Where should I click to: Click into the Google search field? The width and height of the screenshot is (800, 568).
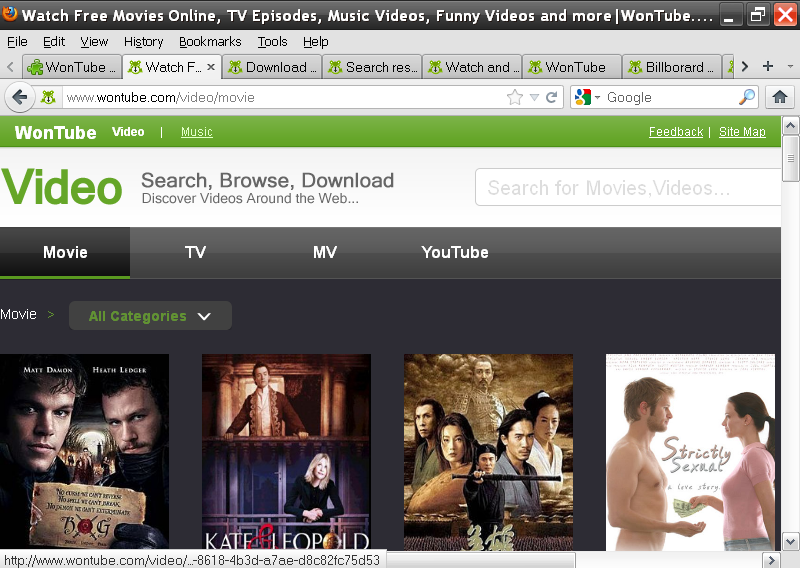[x=670, y=97]
